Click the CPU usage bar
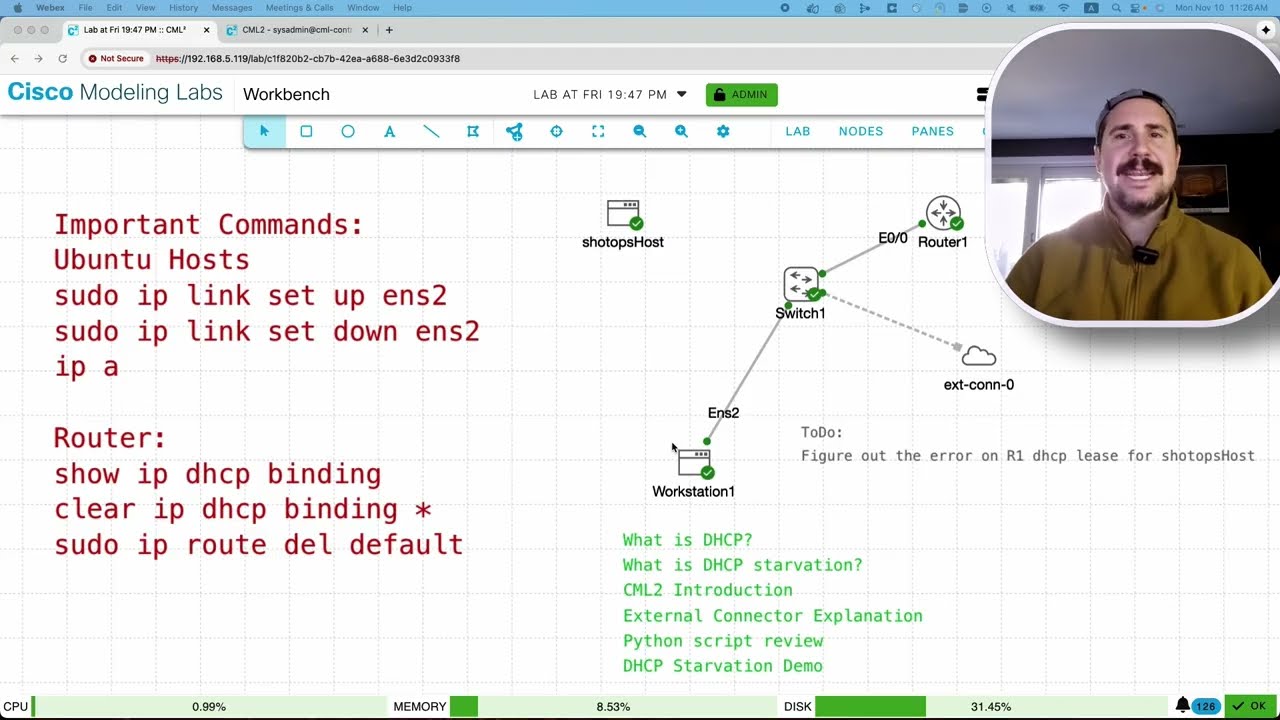1280x720 pixels. (x=210, y=707)
